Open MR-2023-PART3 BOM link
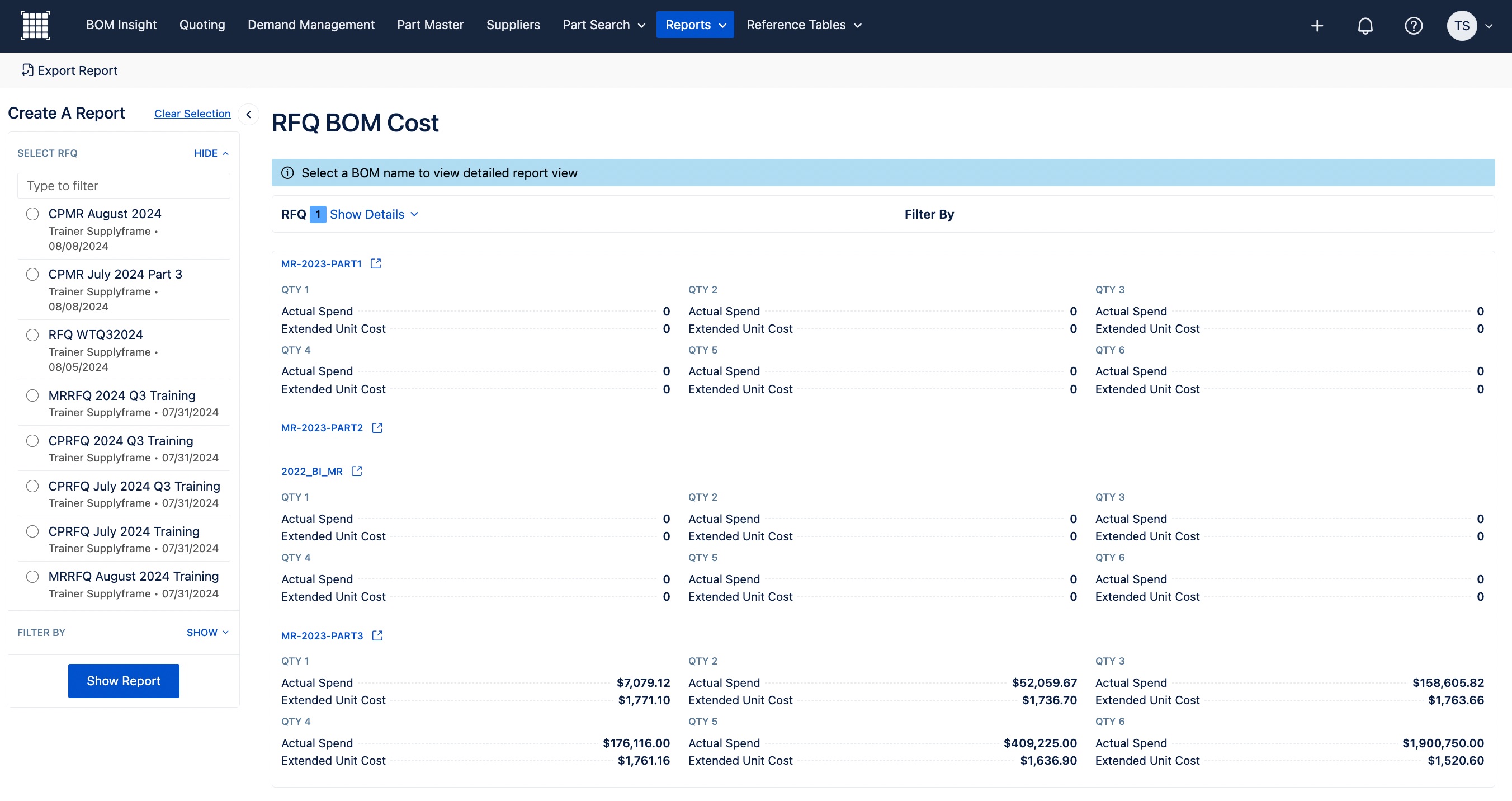Screen dimensions: 1512x801 click(322, 635)
